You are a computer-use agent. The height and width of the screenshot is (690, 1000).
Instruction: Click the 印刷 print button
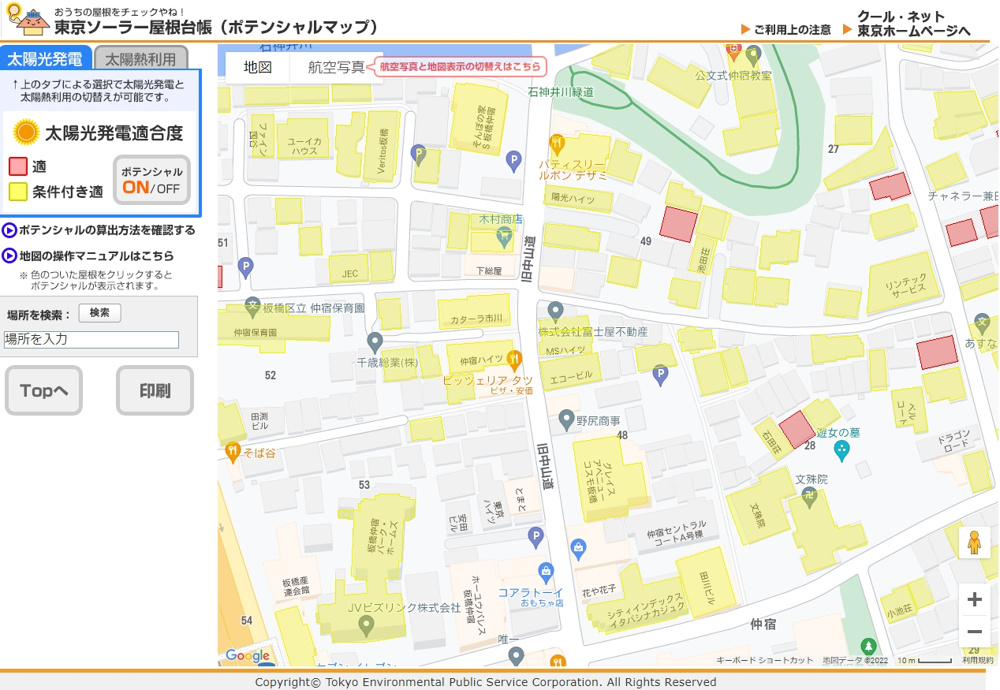click(x=155, y=390)
